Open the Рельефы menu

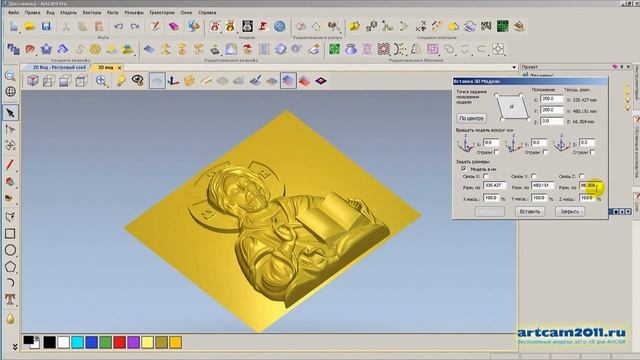[x=134, y=13]
